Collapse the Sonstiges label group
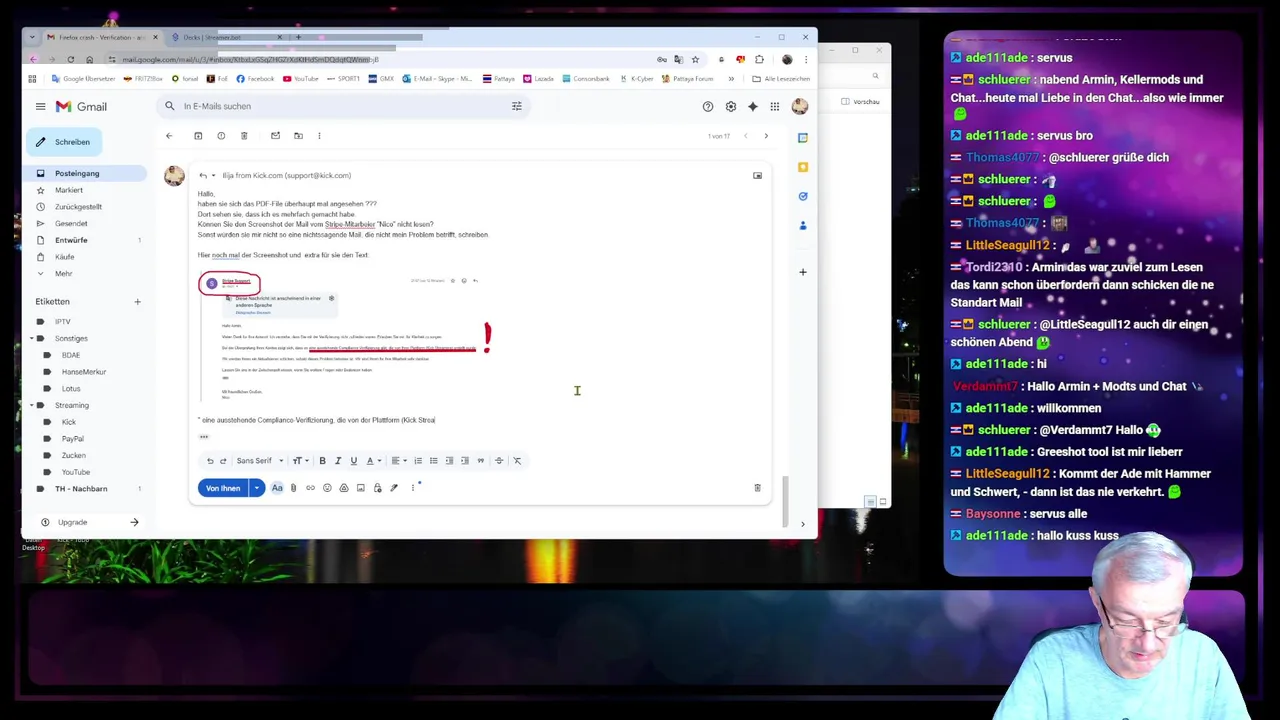Screen dimensions: 1280x720 tap(31, 338)
